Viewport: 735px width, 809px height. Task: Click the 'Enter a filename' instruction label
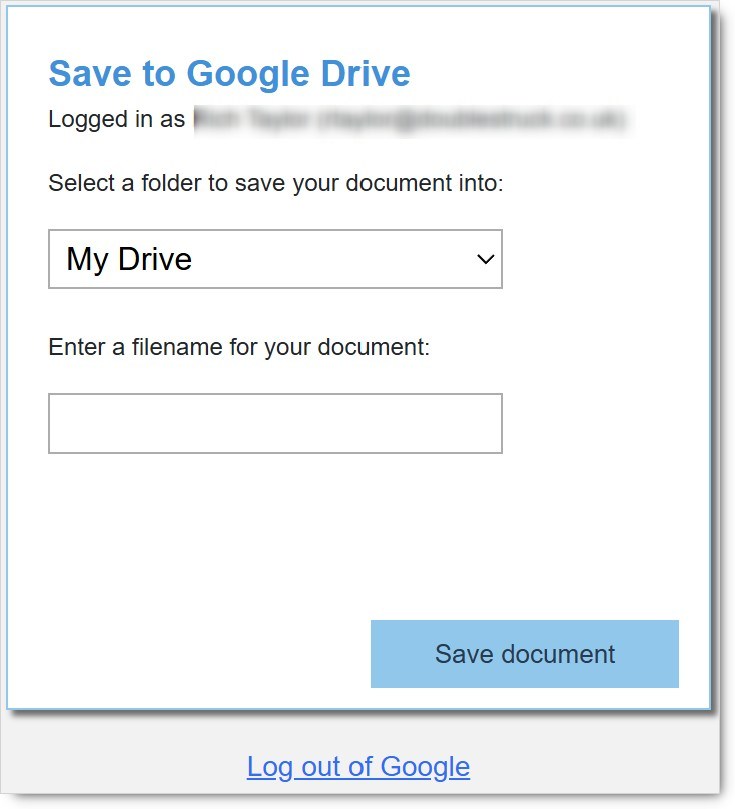click(238, 348)
